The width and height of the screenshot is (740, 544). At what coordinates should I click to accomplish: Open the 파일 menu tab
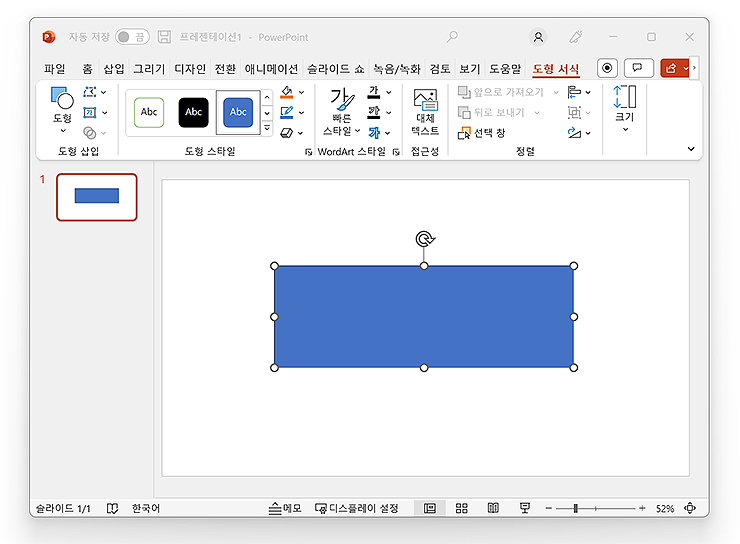tap(54, 69)
